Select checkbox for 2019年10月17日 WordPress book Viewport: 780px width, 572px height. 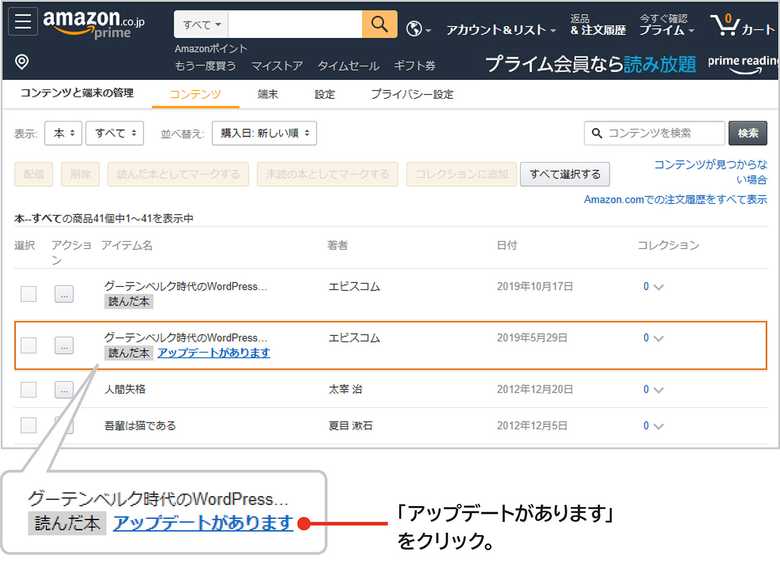click(x=28, y=294)
